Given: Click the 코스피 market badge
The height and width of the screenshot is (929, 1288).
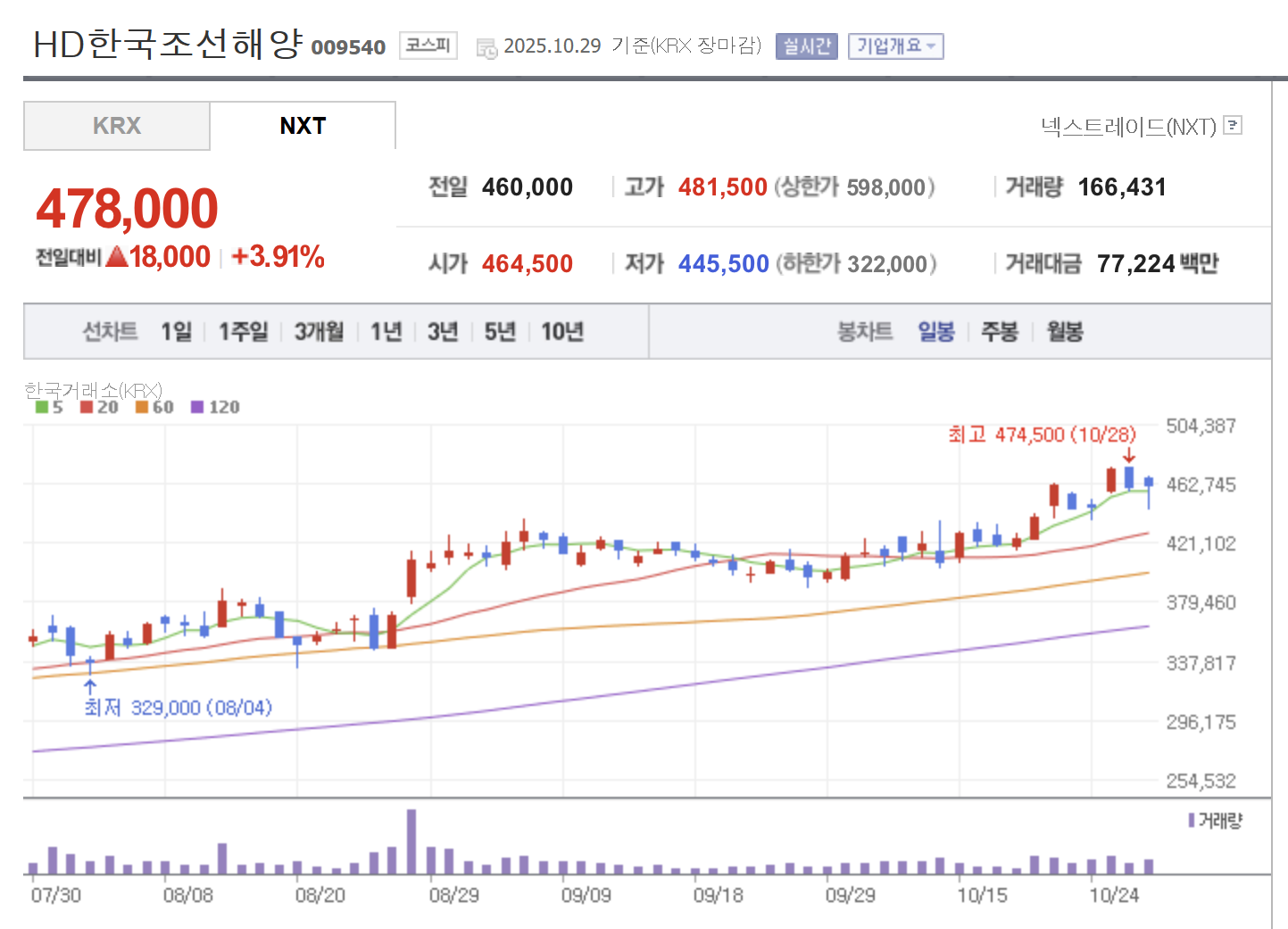Looking at the screenshot, I should tap(428, 45).
